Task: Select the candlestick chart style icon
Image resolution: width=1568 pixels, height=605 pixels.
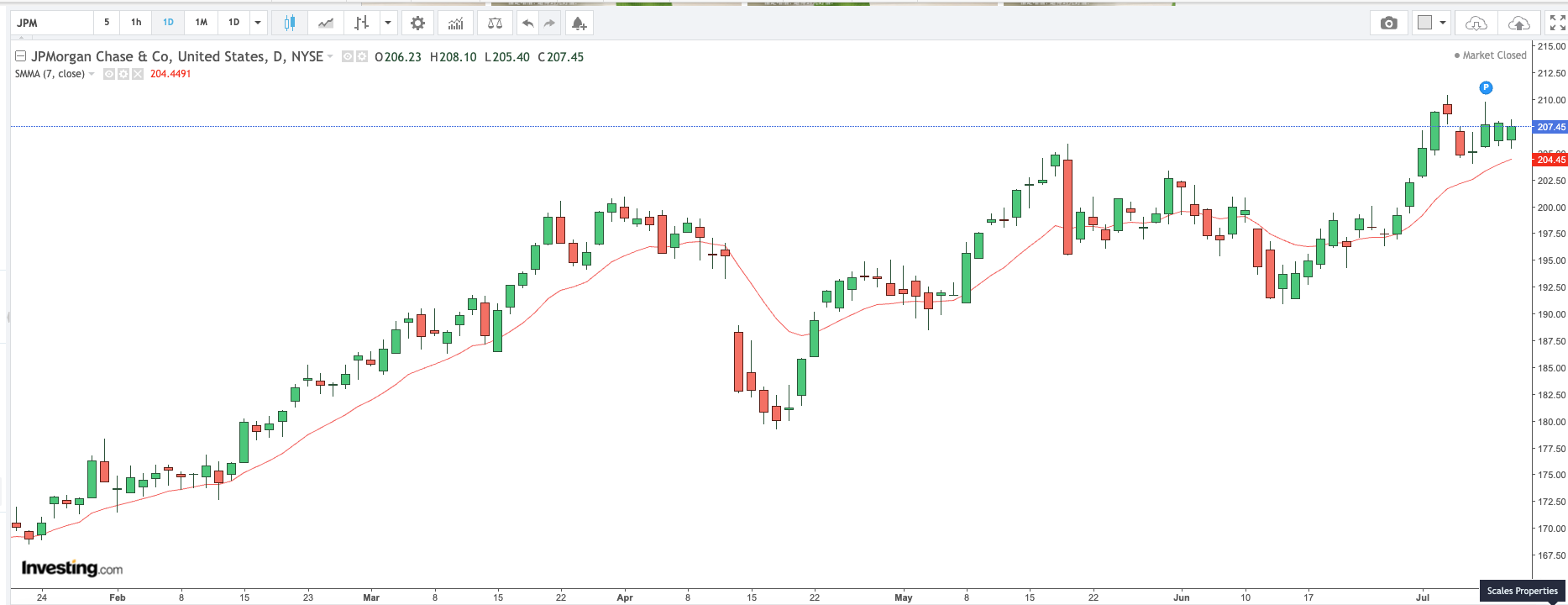Action: click(x=289, y=23)
